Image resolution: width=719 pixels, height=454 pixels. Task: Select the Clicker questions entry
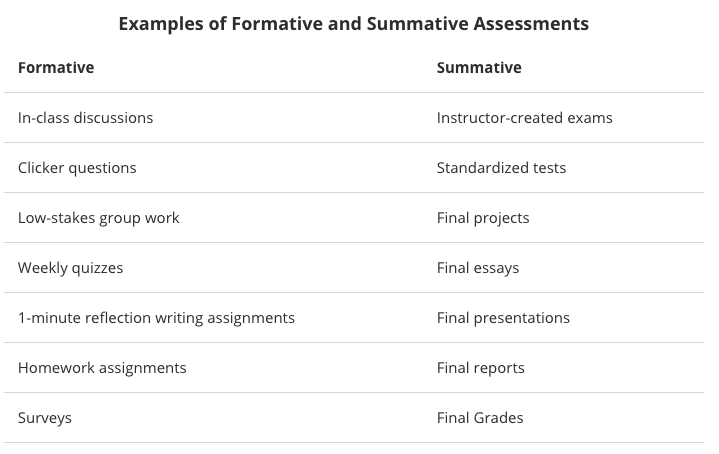point(77,168)
